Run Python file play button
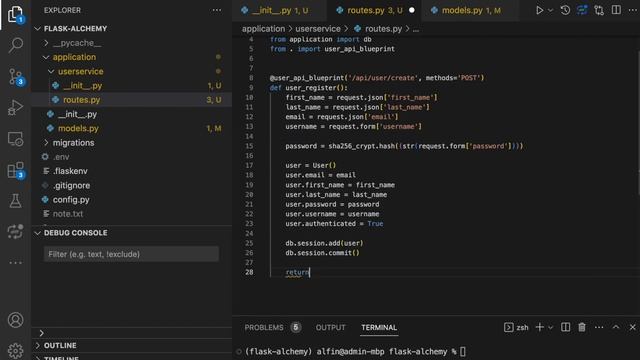The image size is (640, 360). [x=539, y=10]
